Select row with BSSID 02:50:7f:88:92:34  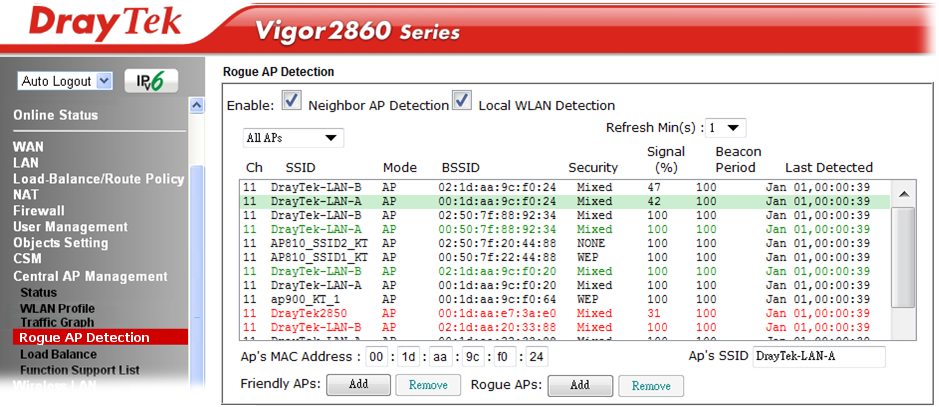[x=564, y=215]
